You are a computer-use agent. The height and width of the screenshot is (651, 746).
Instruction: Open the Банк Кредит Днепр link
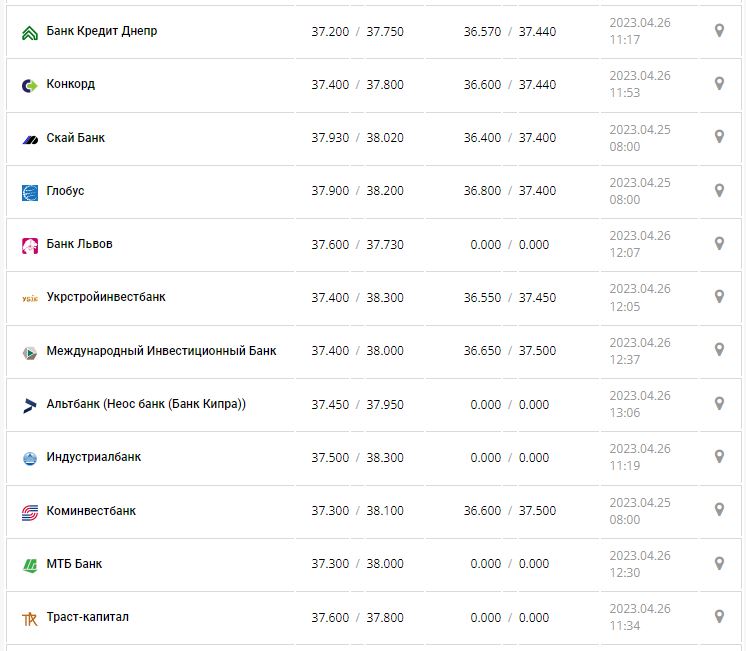101,31
